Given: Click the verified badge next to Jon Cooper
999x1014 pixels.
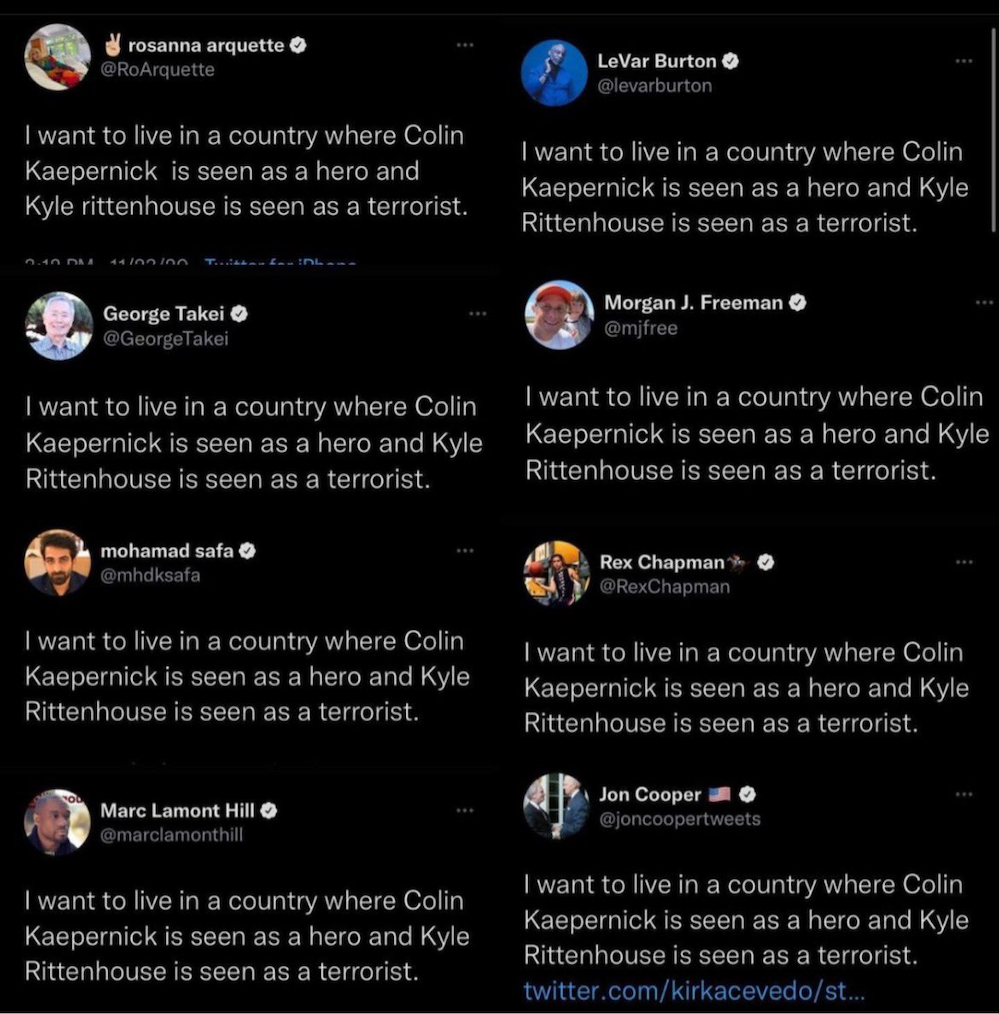Looking at the screenshot, I should [746, 795].
